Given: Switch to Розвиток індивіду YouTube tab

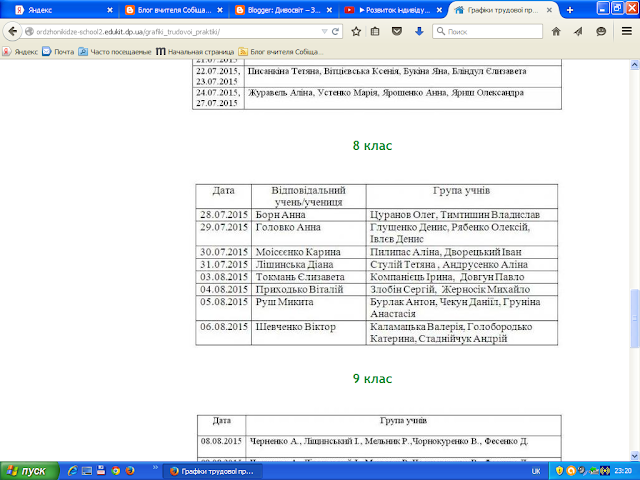Looking at the screenshot, I should point(392,10).
